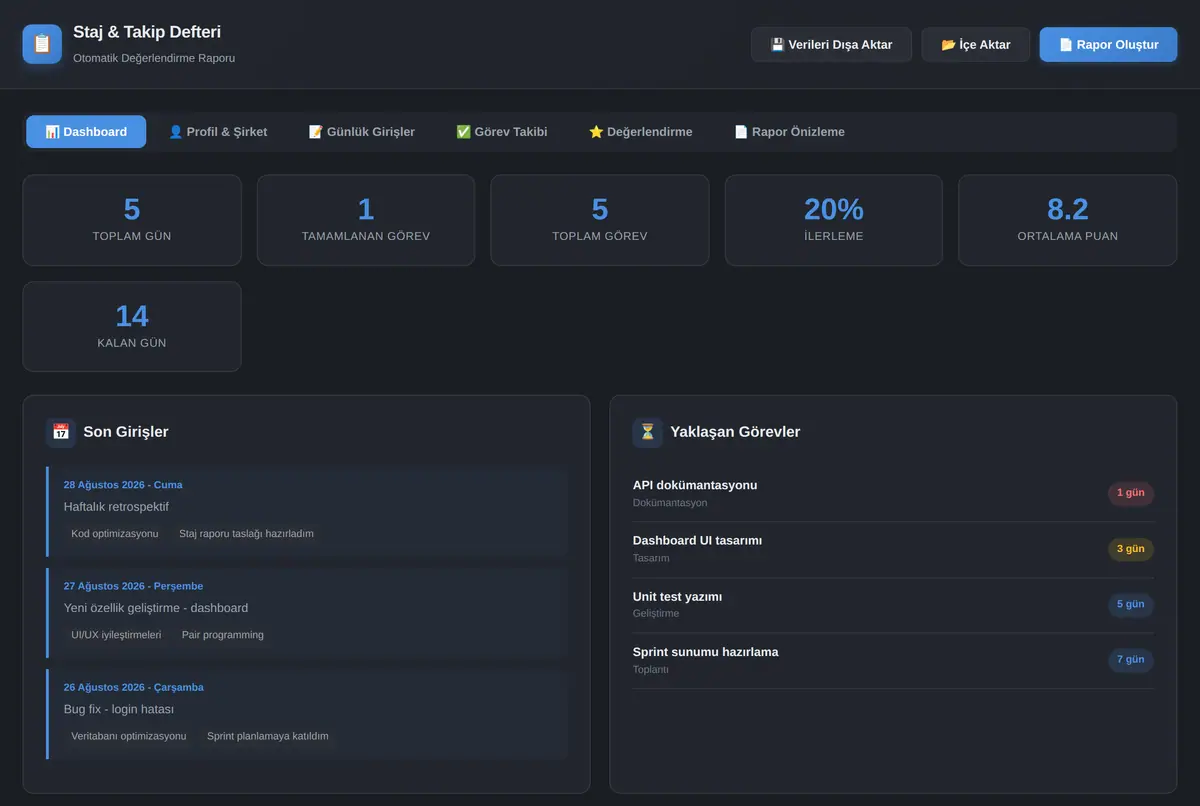Click the hourglass icon beside Yaklaşan Görevler

click(648, 432)
